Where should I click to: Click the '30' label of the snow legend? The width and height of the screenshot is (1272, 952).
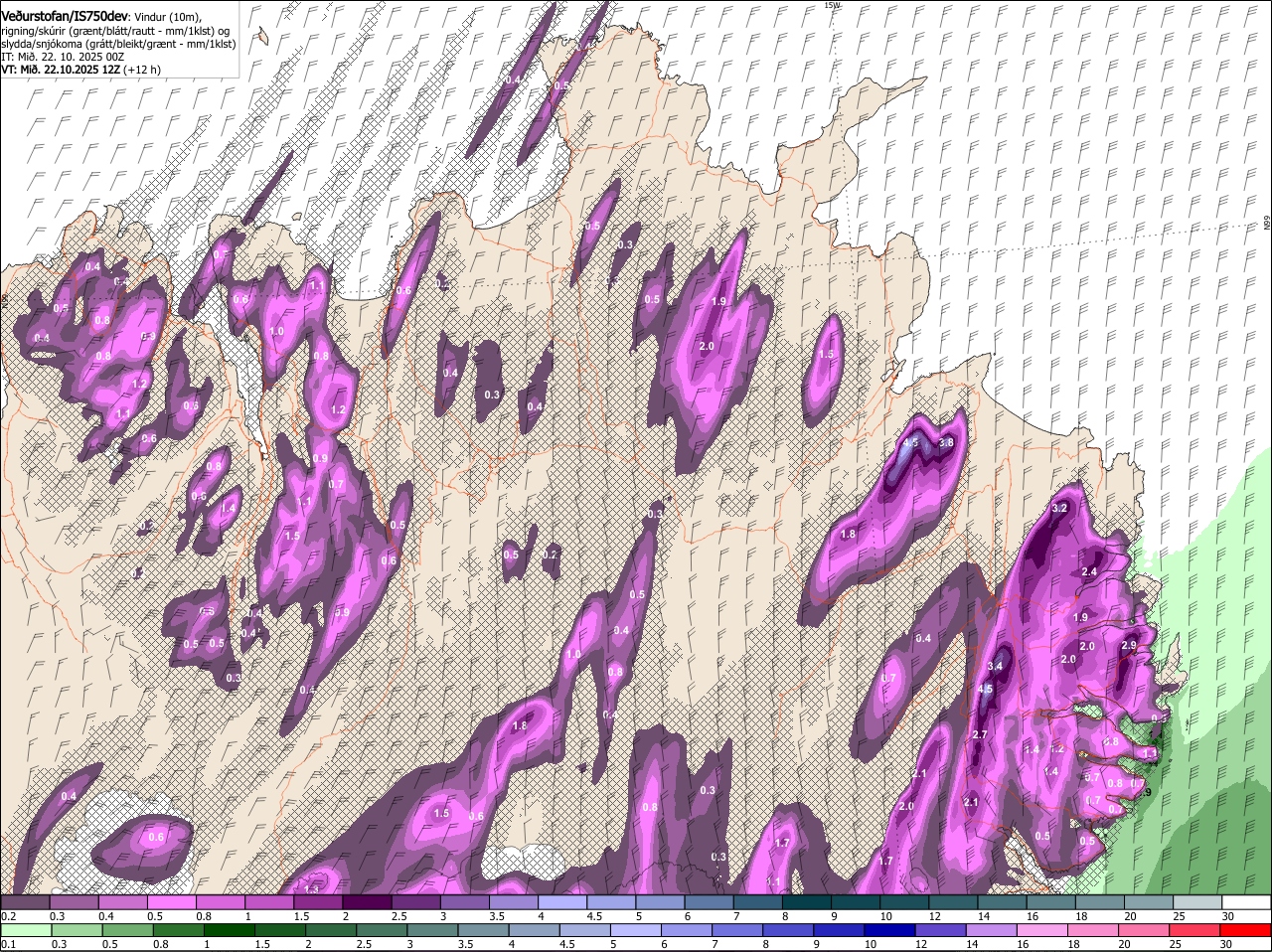(x=1228, y=915)
